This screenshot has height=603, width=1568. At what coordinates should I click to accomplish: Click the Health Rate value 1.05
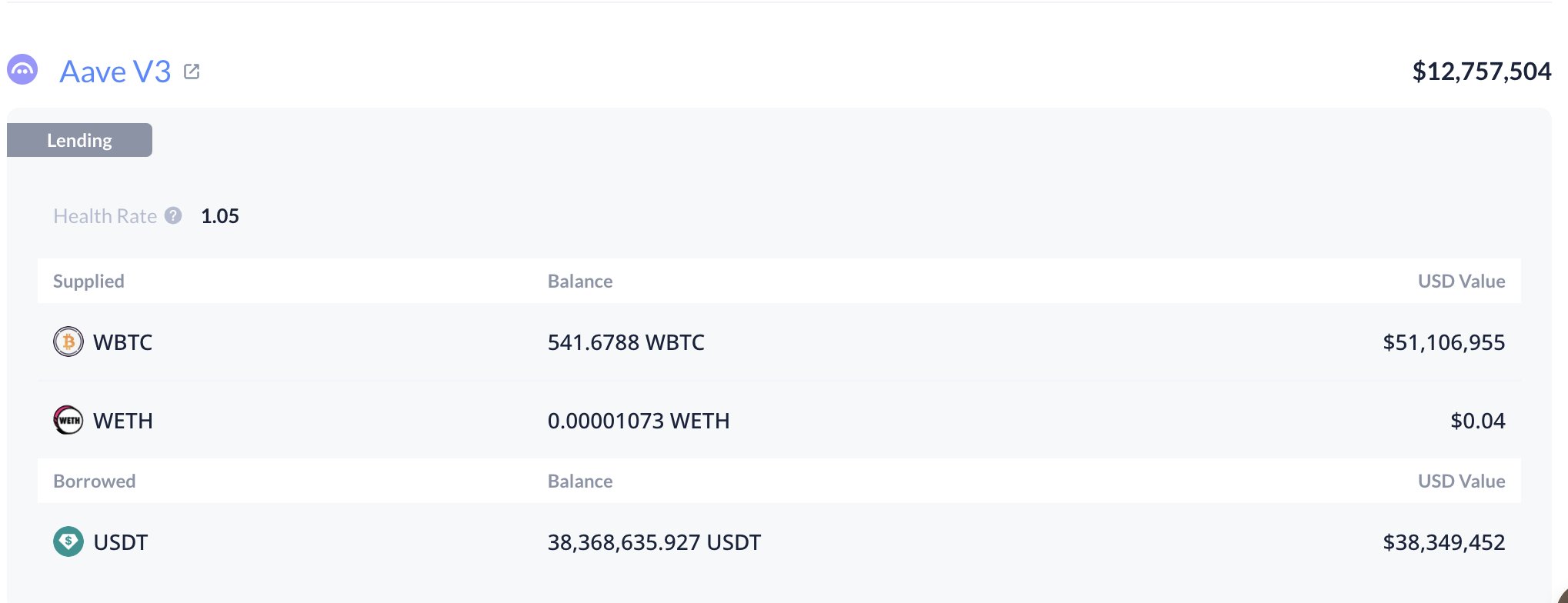[x=220, y=216]
